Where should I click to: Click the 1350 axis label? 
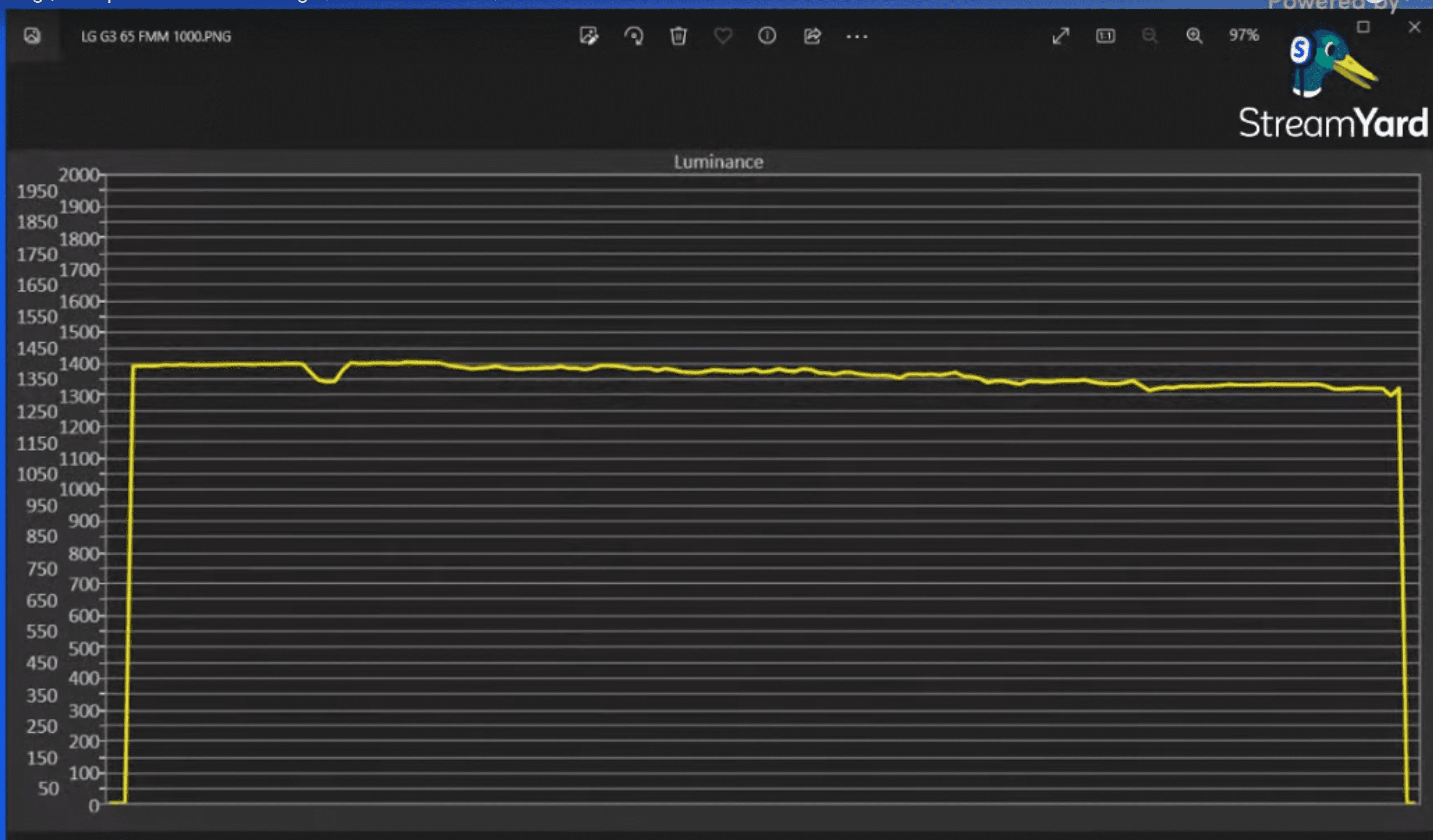coord(37,379)
